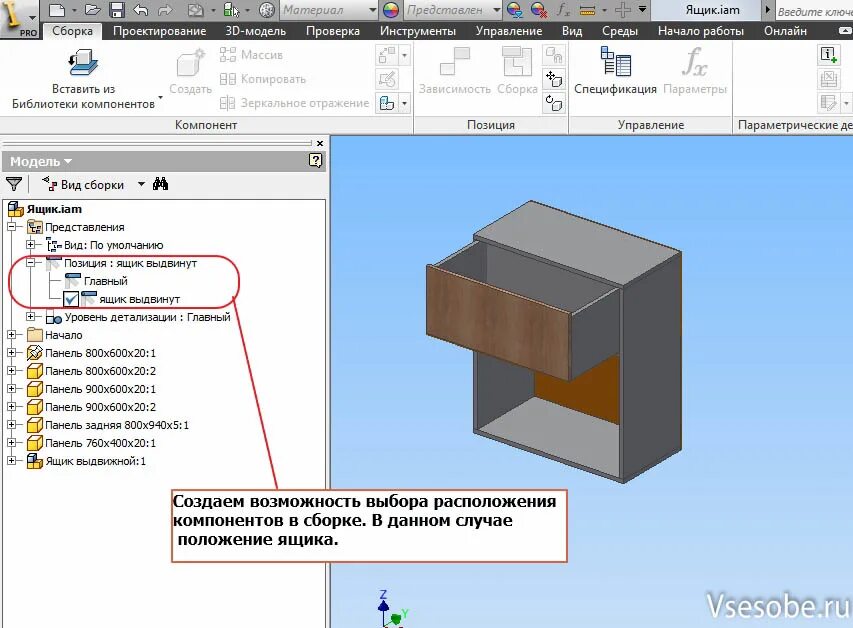Viewport: 853px width, 628px height.
Task: Open the Онлайн ribbon tab
Action: tap(785, 31)
